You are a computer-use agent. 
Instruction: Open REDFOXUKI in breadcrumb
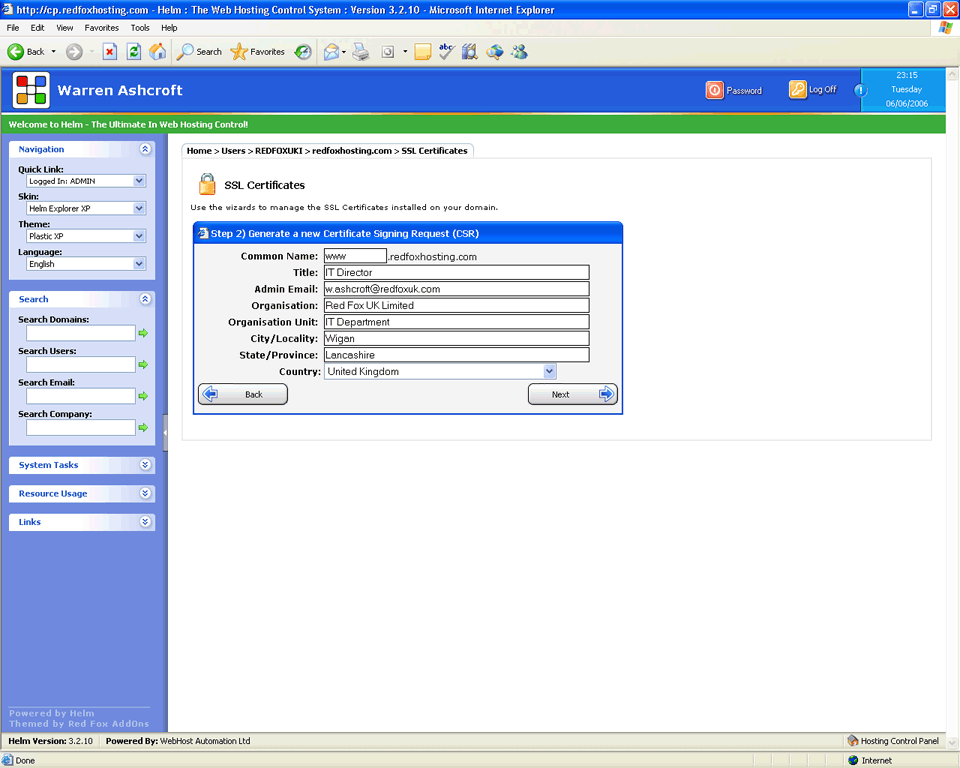(x=279, y=151)
